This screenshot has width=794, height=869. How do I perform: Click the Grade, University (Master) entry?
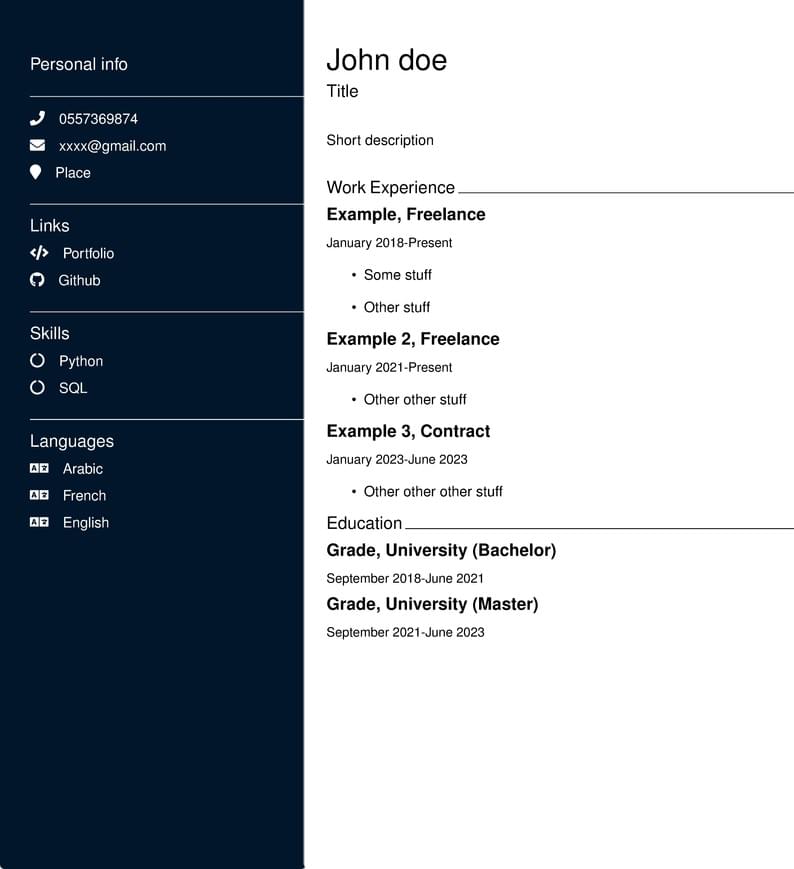click(432, 604)
